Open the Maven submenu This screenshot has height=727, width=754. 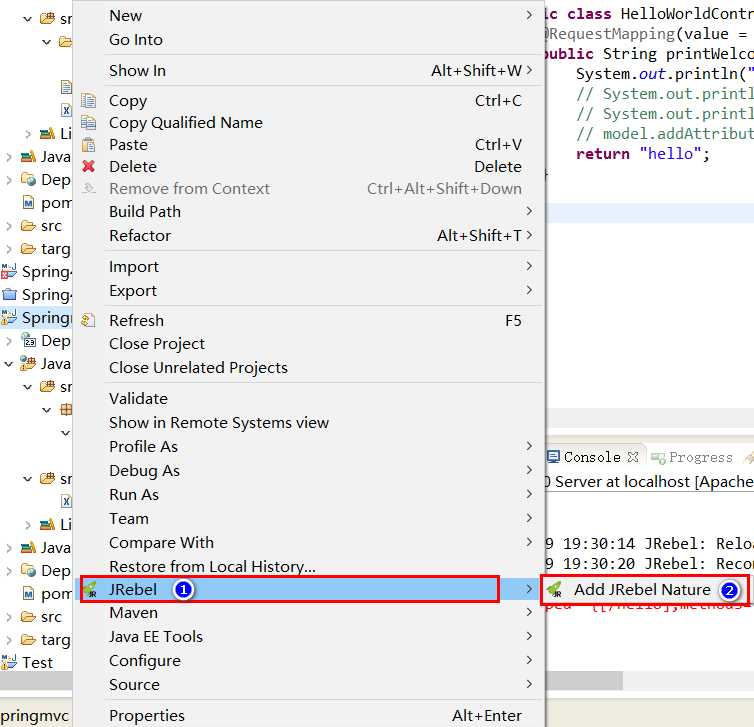coord(310,613)
